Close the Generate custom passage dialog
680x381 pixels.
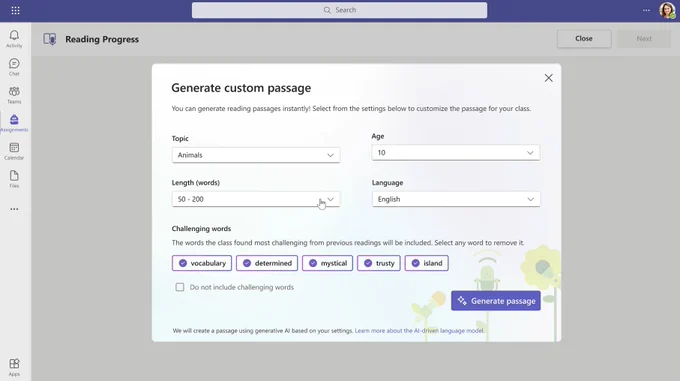[549, 78]
